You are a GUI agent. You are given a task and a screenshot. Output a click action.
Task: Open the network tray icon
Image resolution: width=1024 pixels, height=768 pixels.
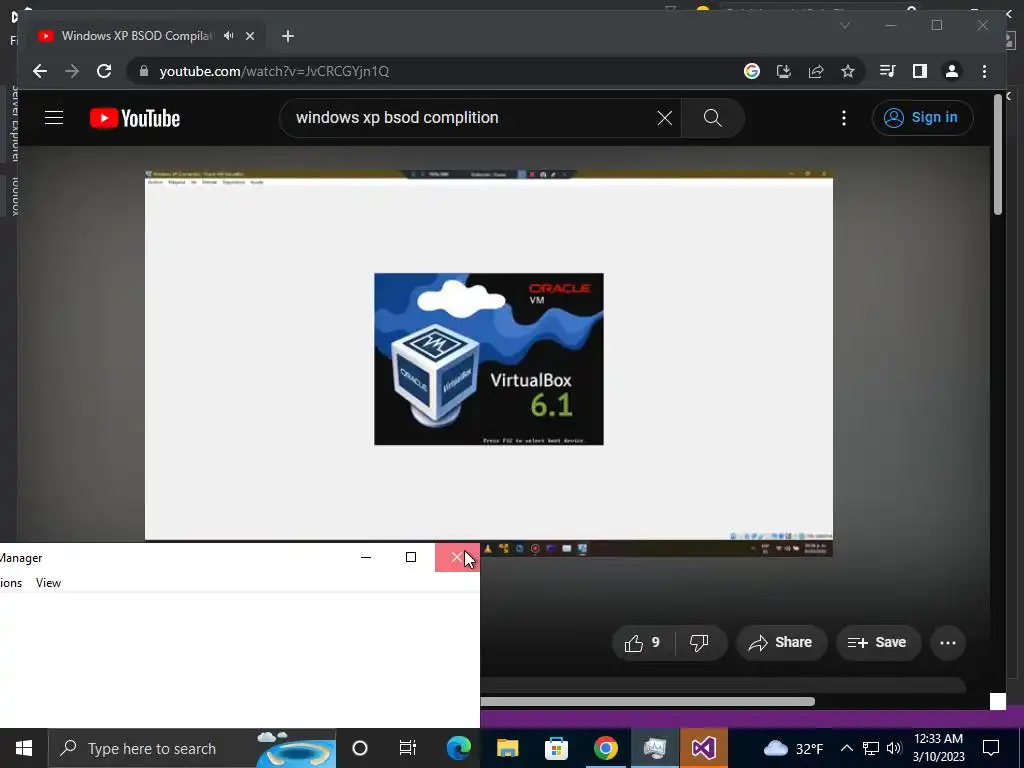pyautogui.click(x=871, y=748)
